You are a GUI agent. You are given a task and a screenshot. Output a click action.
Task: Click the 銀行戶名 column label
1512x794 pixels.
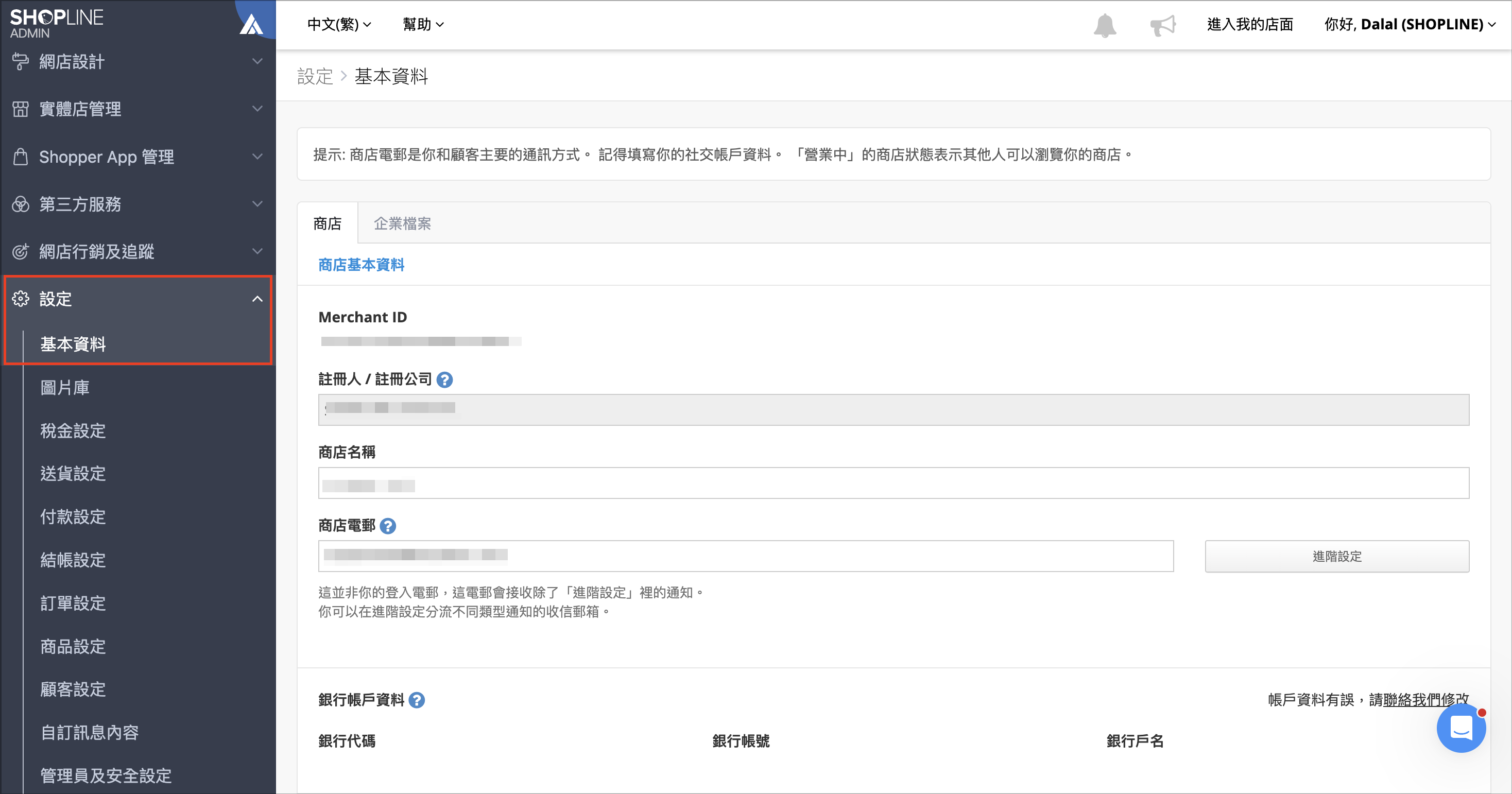pyautogui.click(x=1135, y=742)
